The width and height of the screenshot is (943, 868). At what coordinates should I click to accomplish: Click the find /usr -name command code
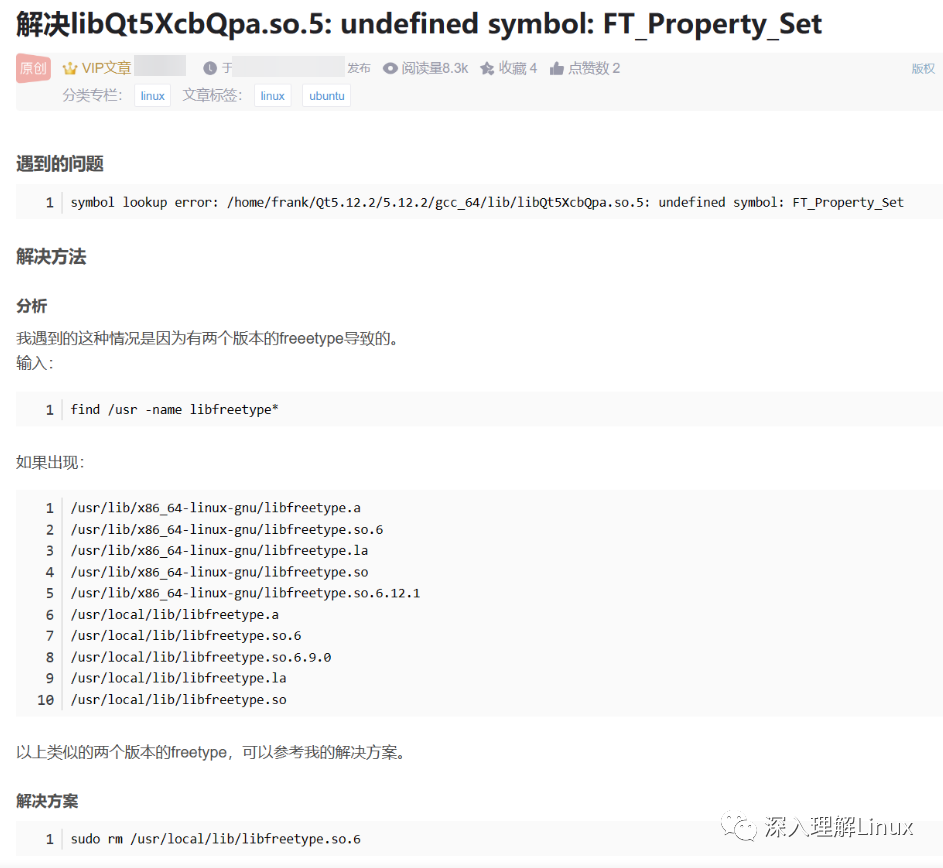[174, 410]
